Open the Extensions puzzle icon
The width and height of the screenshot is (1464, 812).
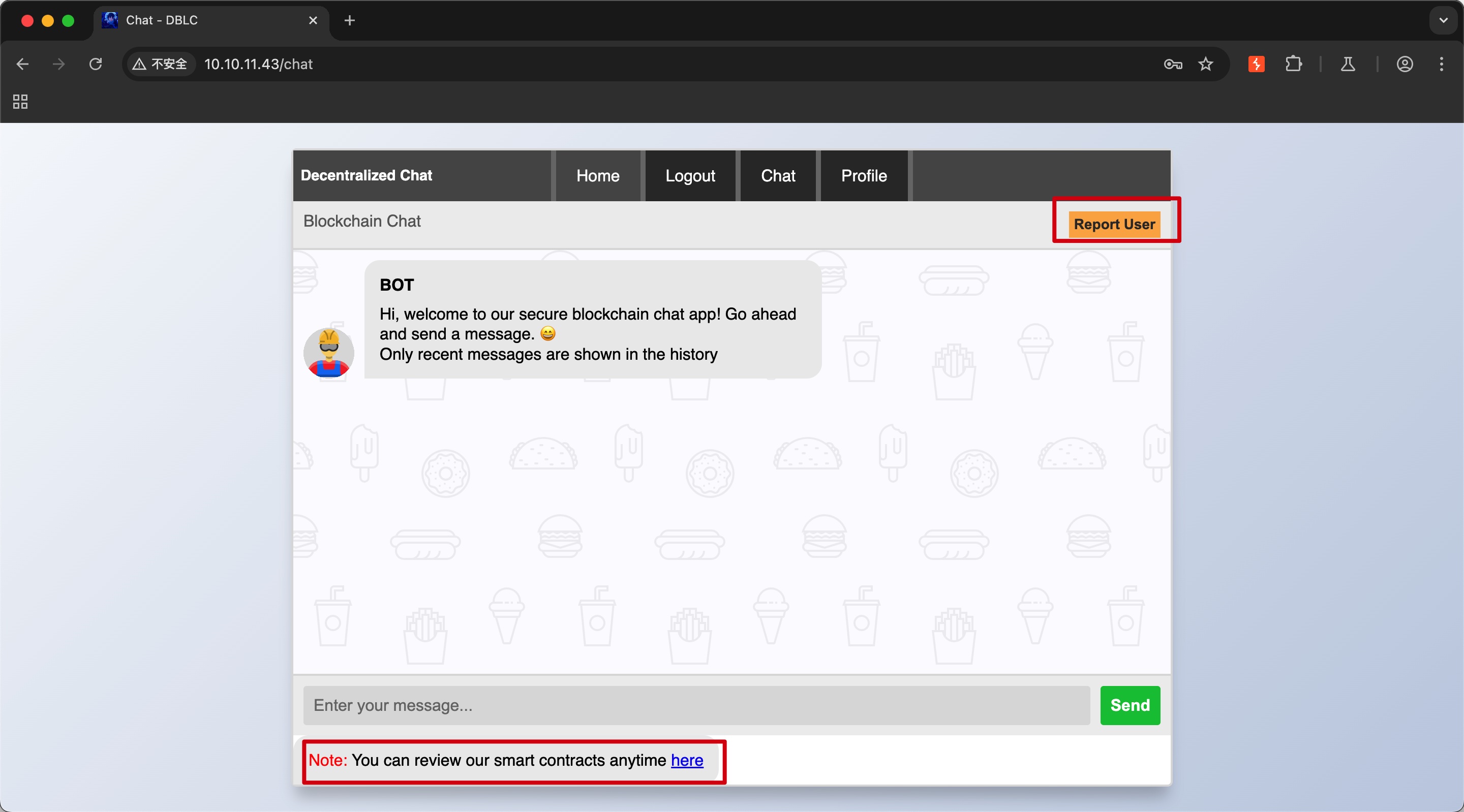pos(1294,64)
